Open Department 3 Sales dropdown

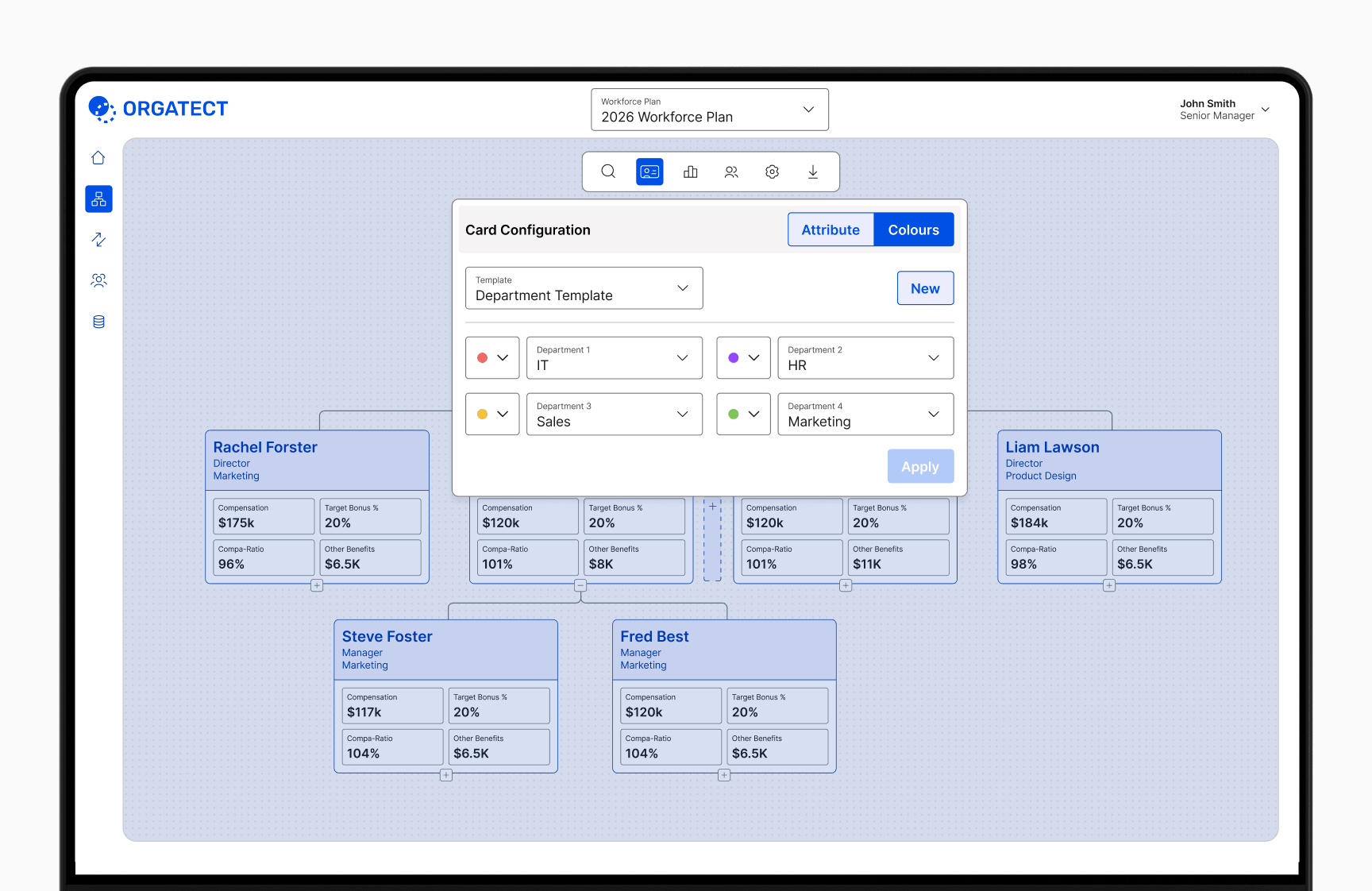(615, 415)
